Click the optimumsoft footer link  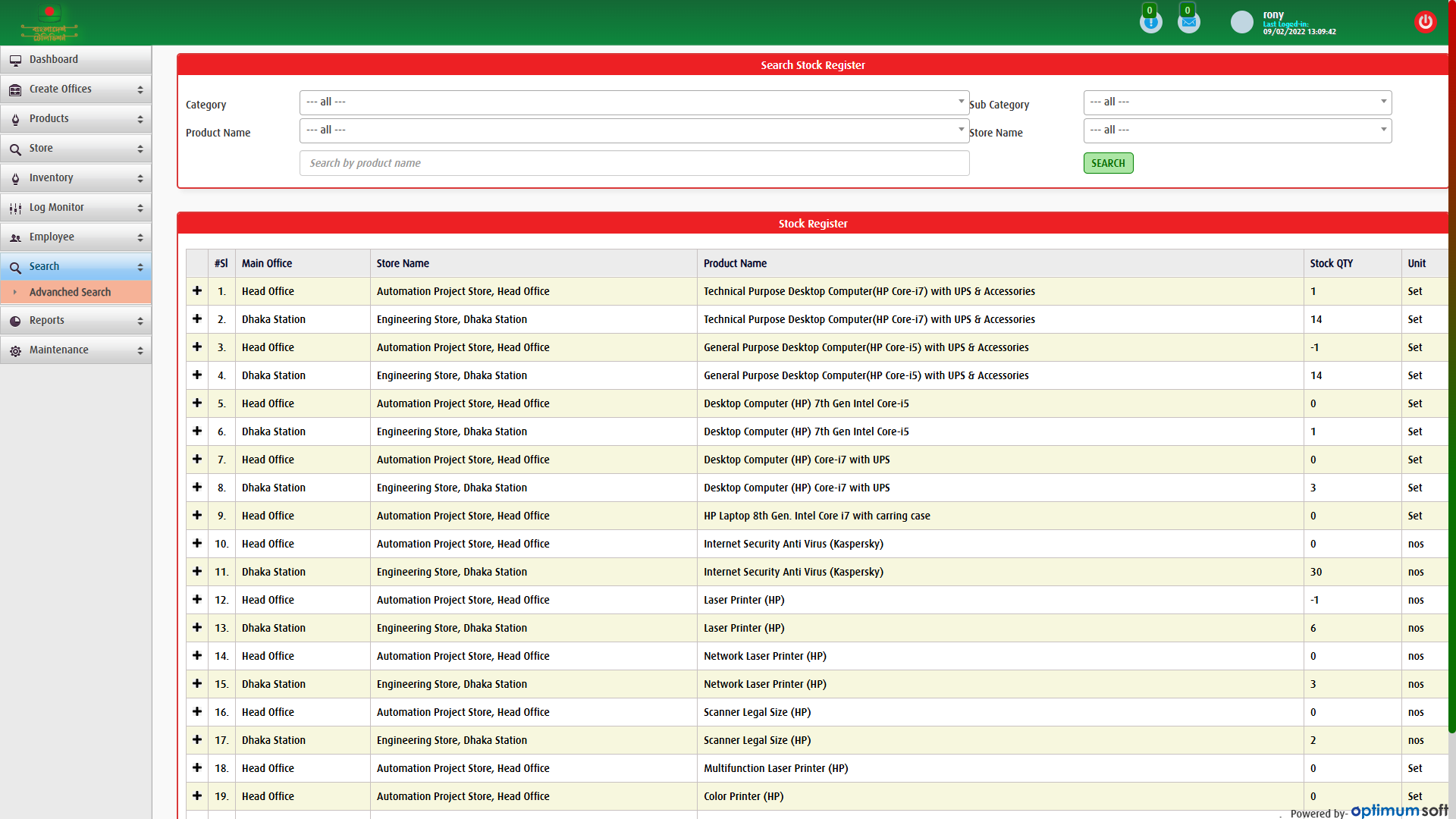tap(1399, 811)
